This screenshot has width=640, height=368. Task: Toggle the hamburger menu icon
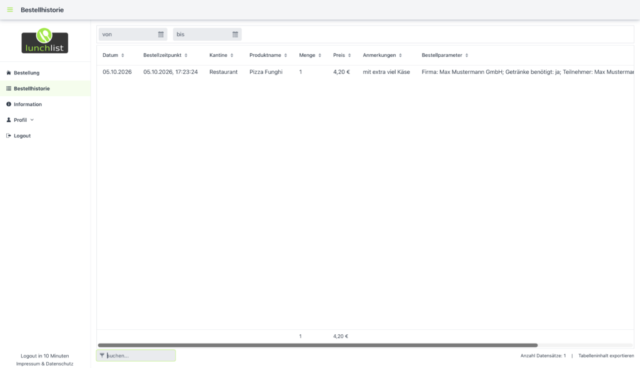(x=10, y=10)
